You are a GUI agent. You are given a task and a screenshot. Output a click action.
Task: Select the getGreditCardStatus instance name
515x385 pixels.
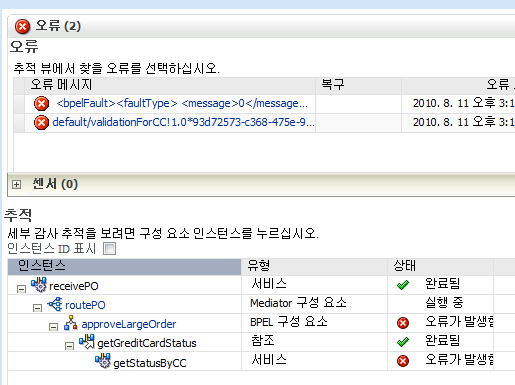tap(147, 343)
